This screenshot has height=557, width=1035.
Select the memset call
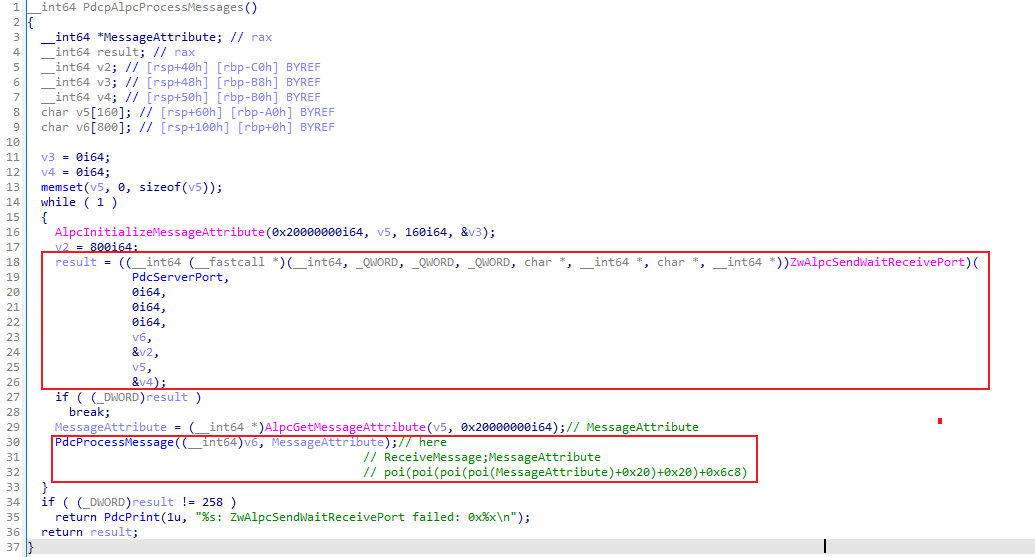pos(61,187)
